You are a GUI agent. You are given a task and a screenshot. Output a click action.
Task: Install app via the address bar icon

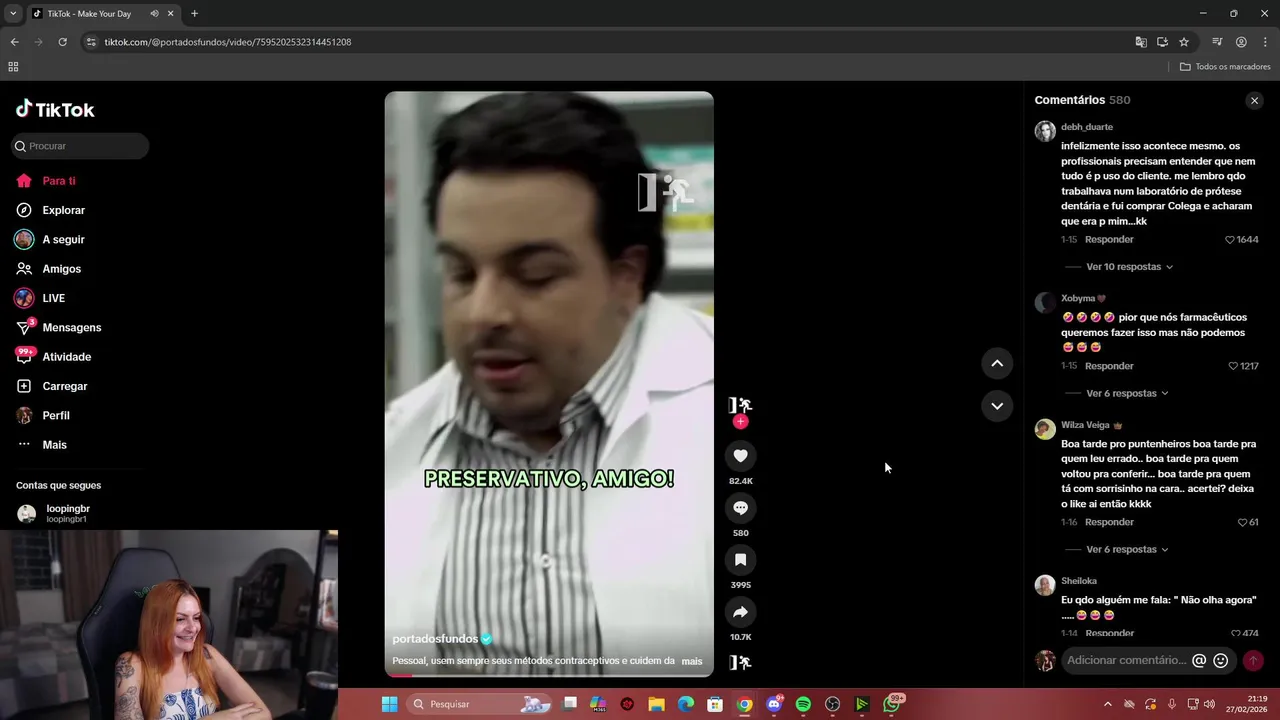[1162, 42]
